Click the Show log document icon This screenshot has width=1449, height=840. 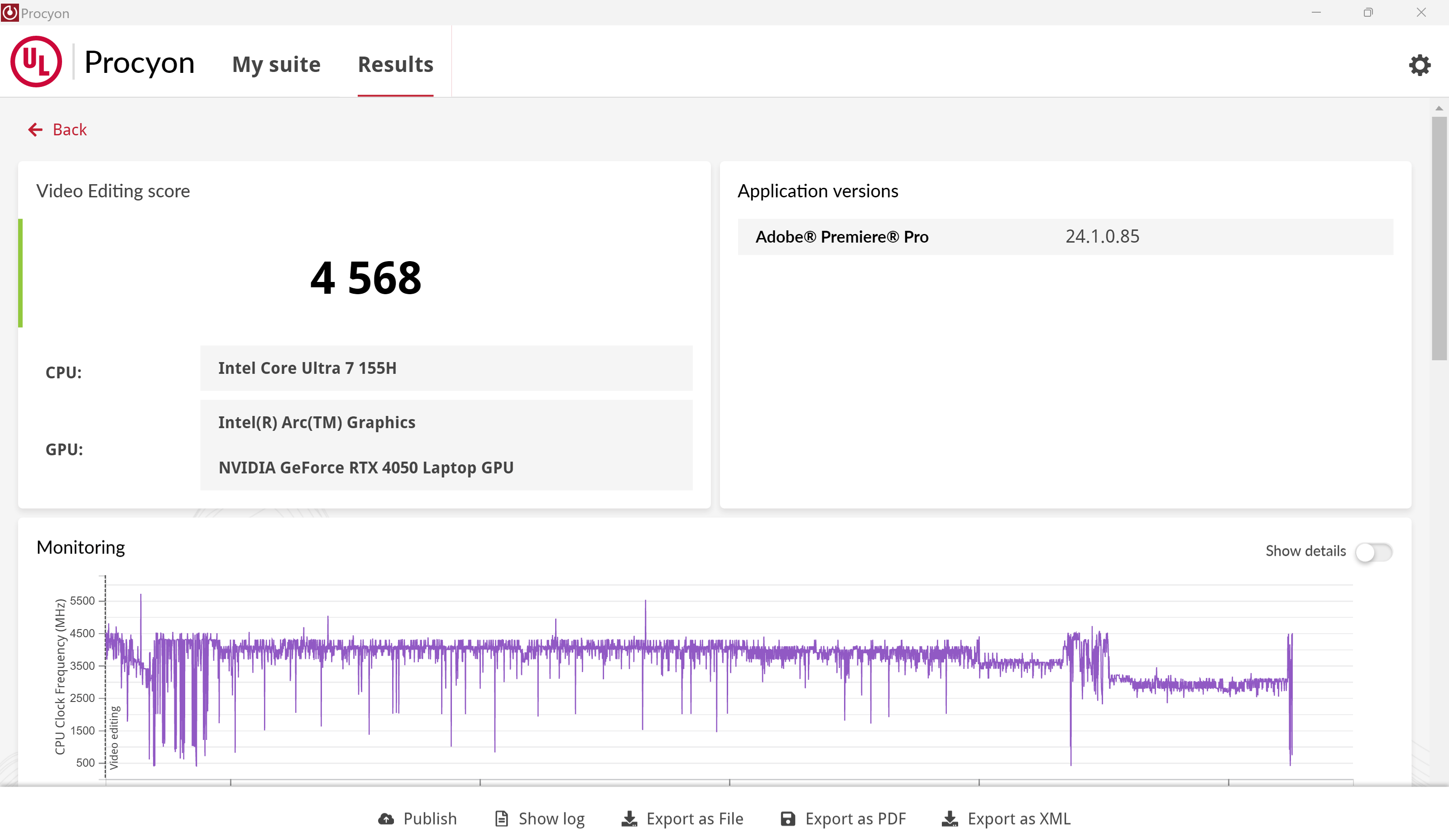[x=501, y=819]
